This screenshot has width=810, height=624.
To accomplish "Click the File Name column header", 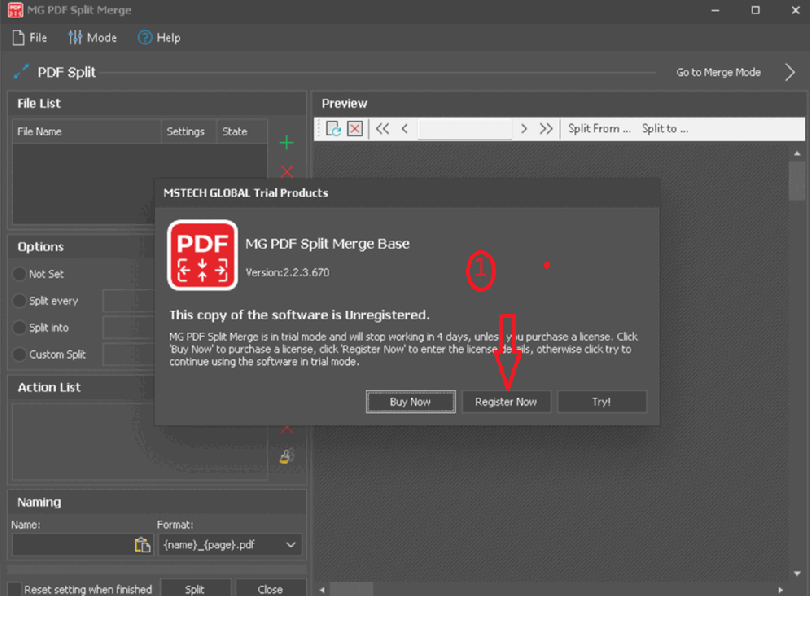I will click(x=87, y=131).
